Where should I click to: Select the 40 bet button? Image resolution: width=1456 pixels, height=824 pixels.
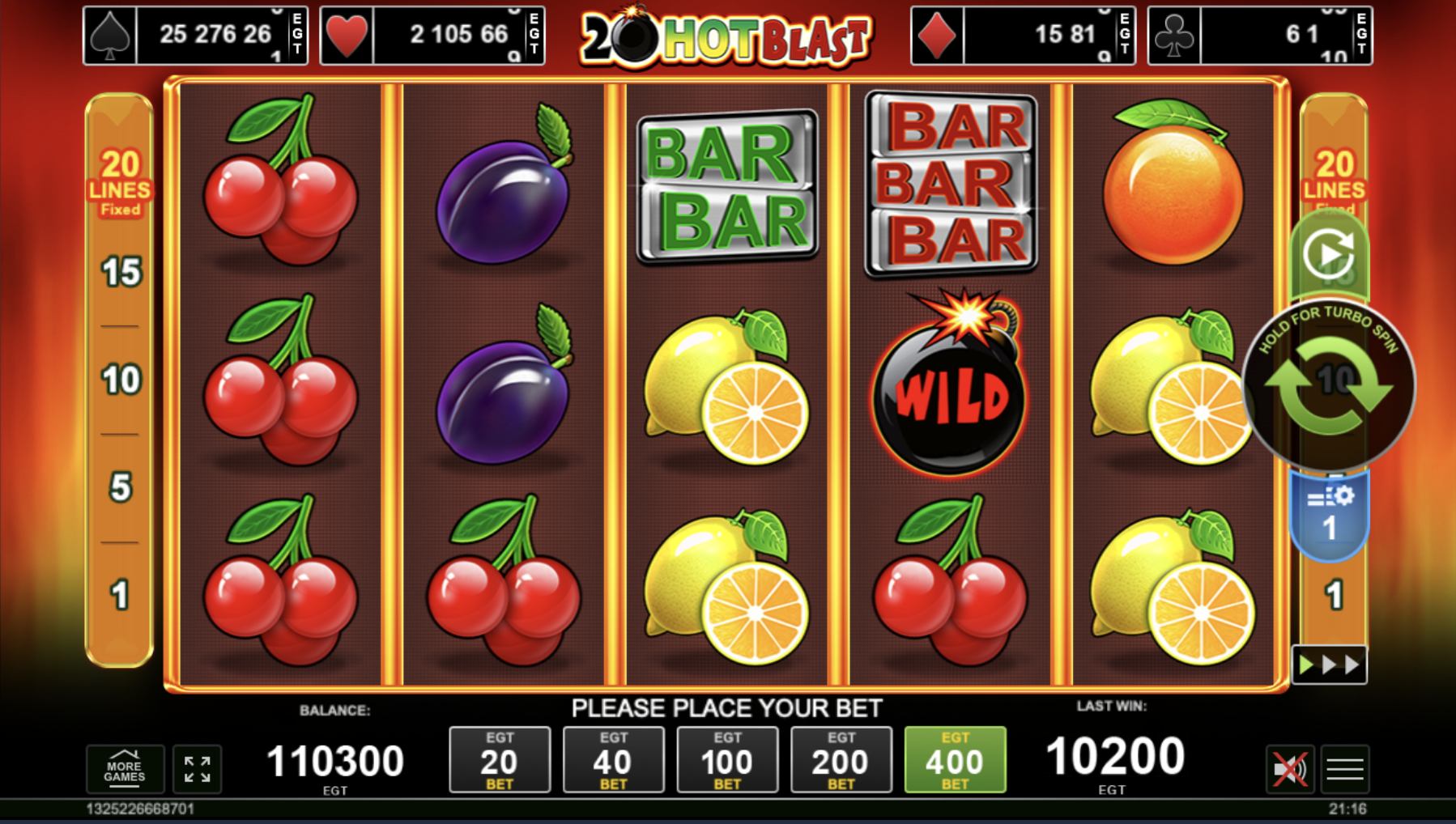(x=613, y=760)
